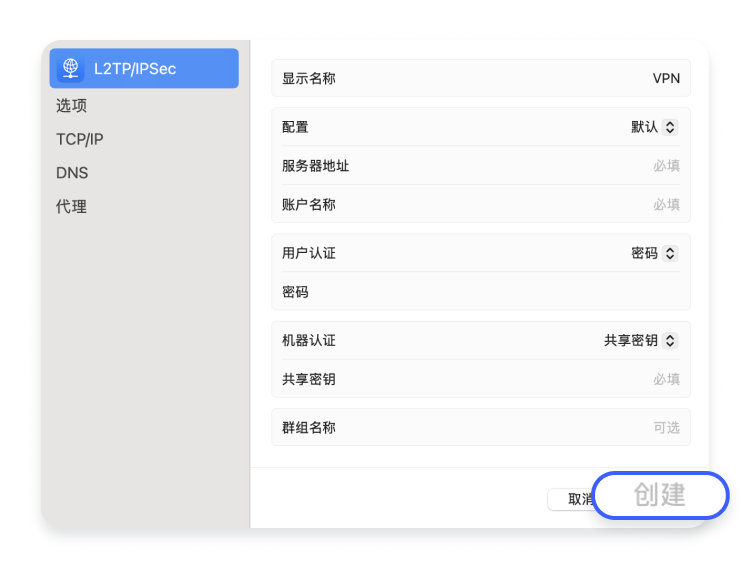Viewport: 750px width, 568px height.
Task: Click the 密码 password input field
Action: pos(481,292)
